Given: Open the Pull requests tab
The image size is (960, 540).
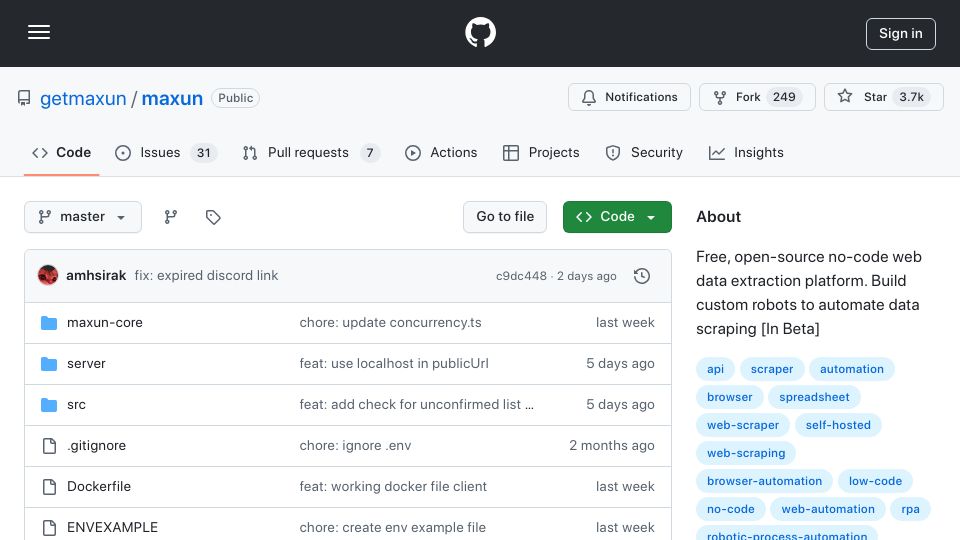Looking at the screenshot, I should point(311,152).
